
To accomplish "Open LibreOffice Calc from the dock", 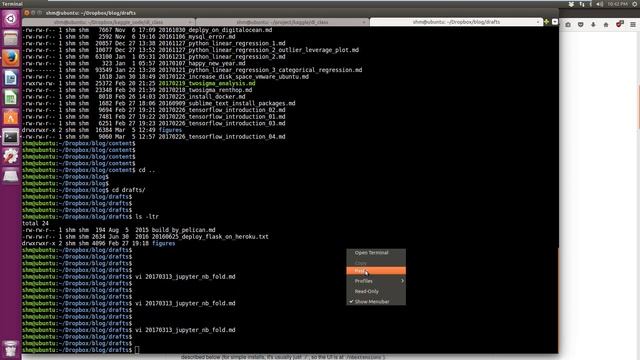I will (x=11, y=98).
